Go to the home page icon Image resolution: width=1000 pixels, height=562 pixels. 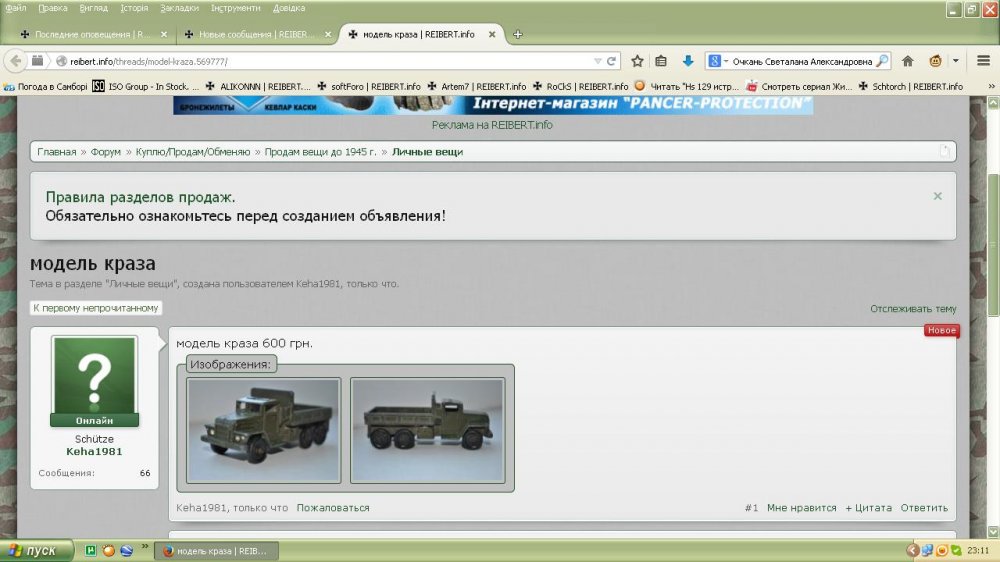point(908,61)
